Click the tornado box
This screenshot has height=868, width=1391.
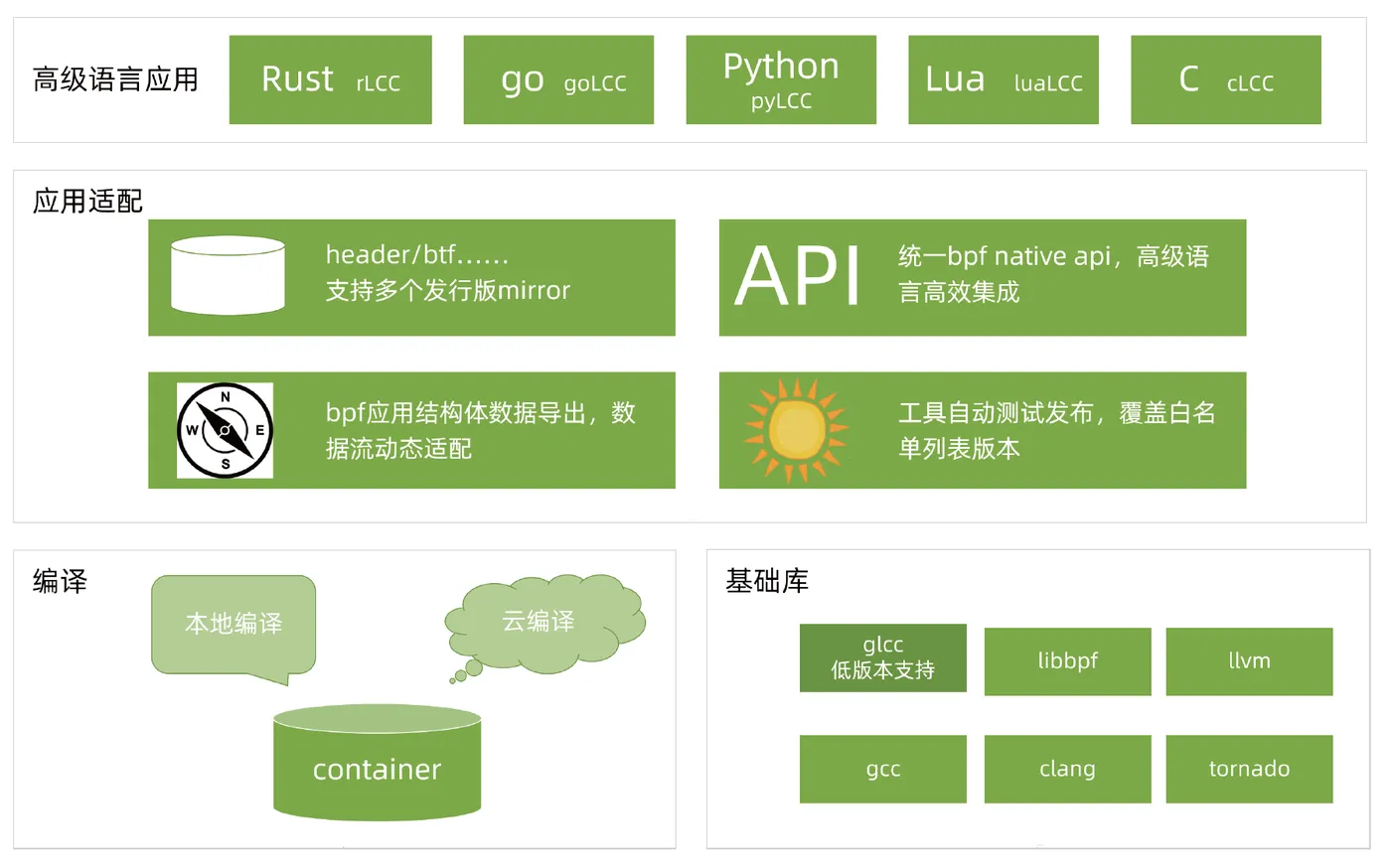pos(1249,769)
